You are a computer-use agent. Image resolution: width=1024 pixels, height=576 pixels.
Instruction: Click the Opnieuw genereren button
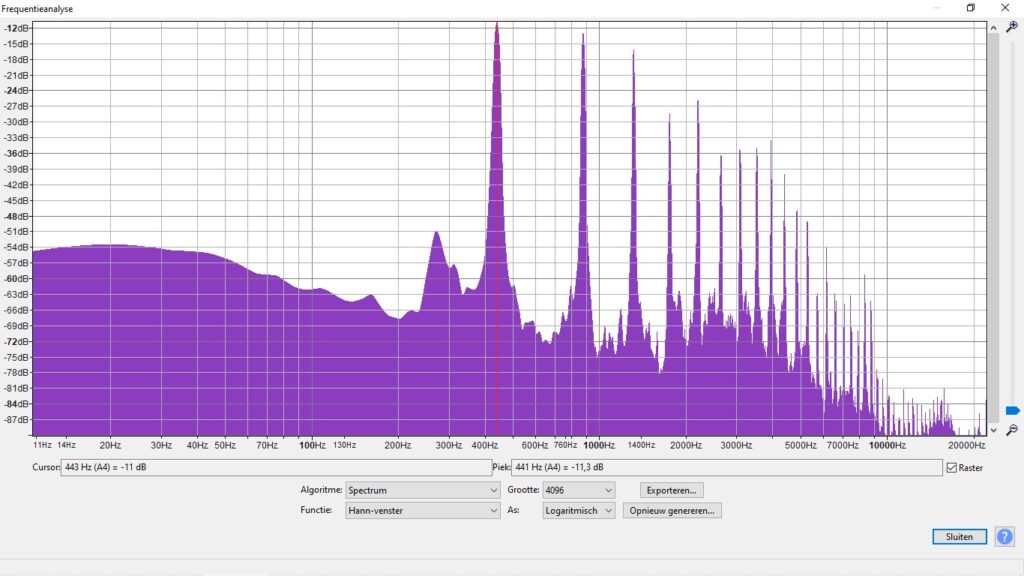point(672,510)
